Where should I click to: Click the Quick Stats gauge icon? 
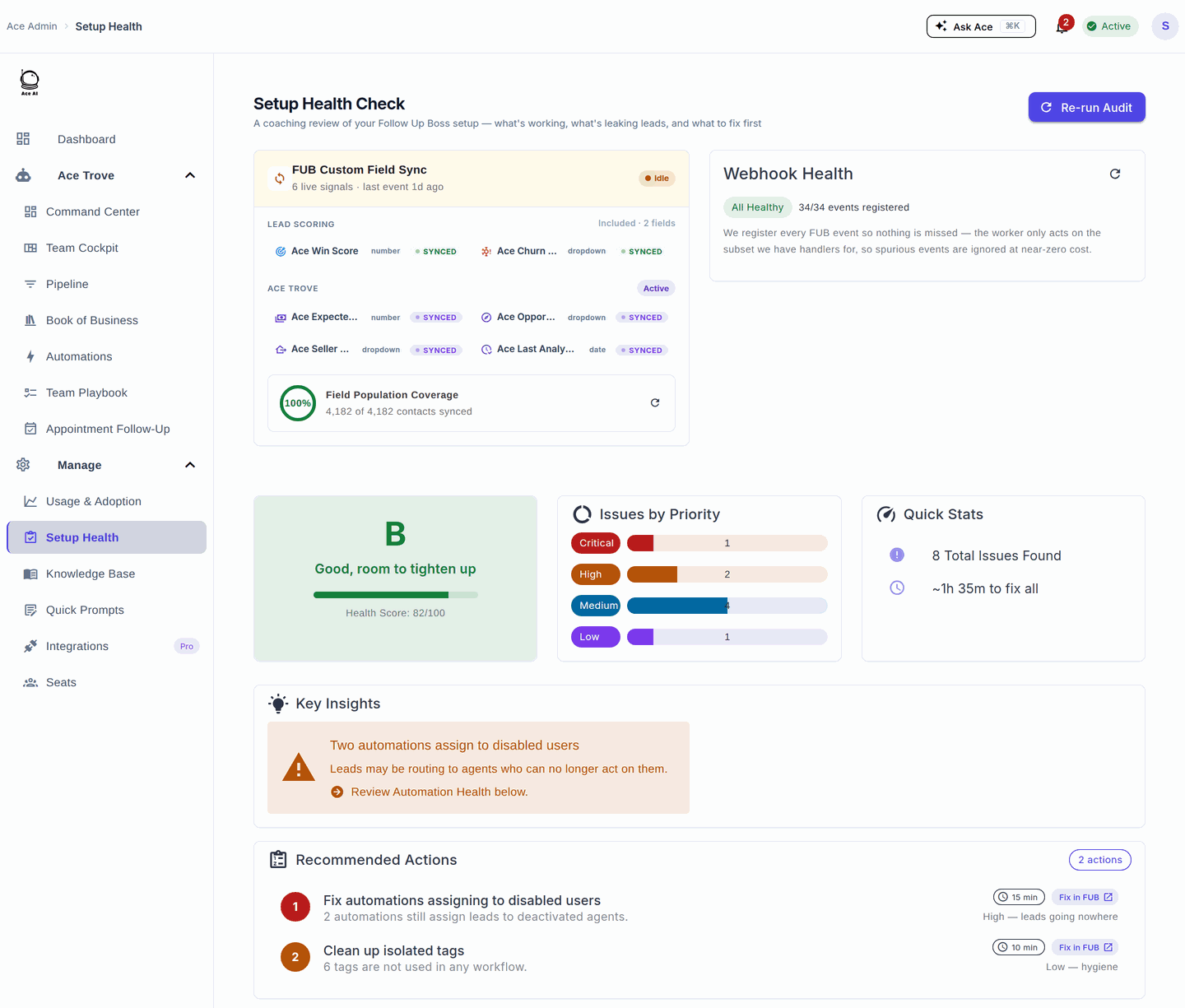point(886,514)
